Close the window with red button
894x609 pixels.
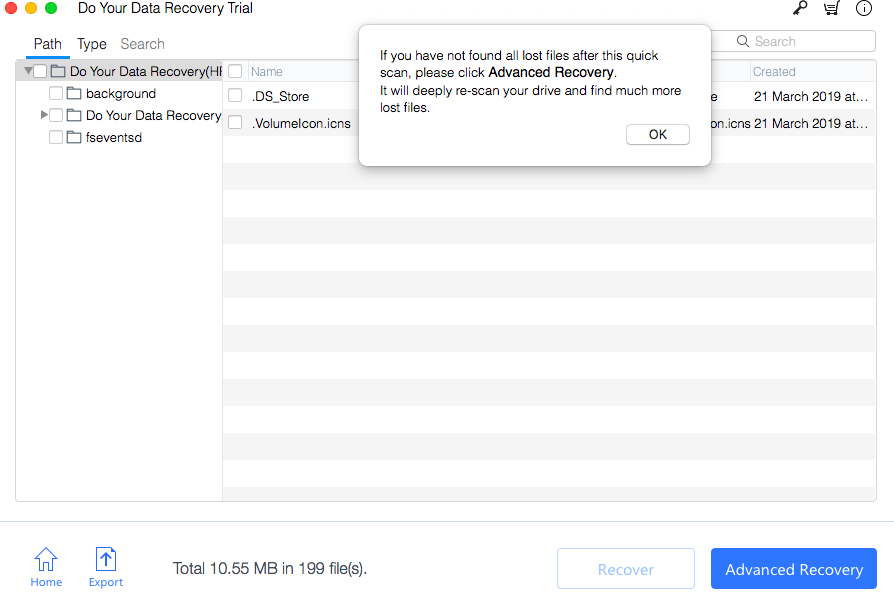[x=11, y=8]
